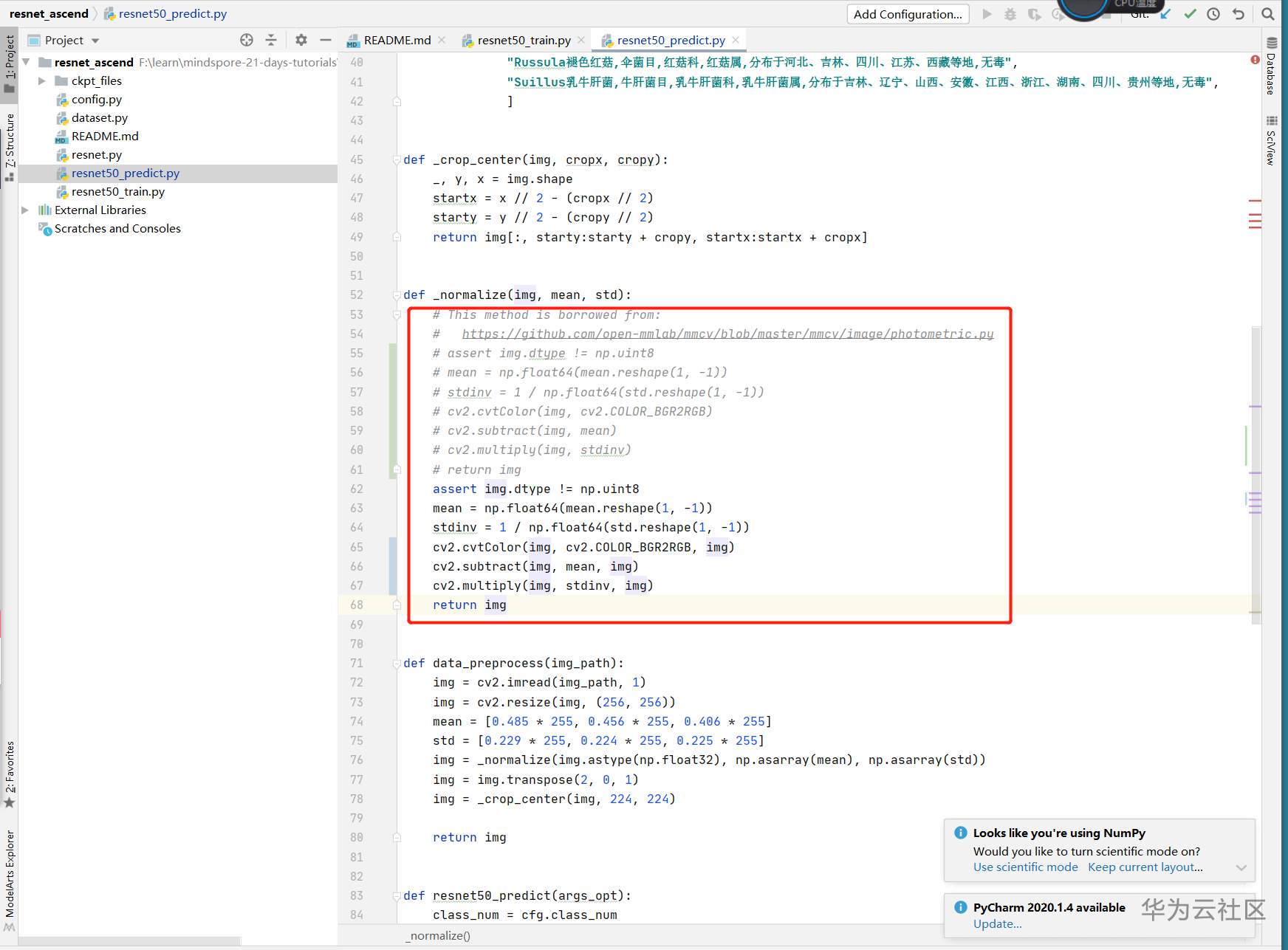Screen dimensions: 1288x950
Task: Expand External Libraries node
Action: click(x=25, y=210)
